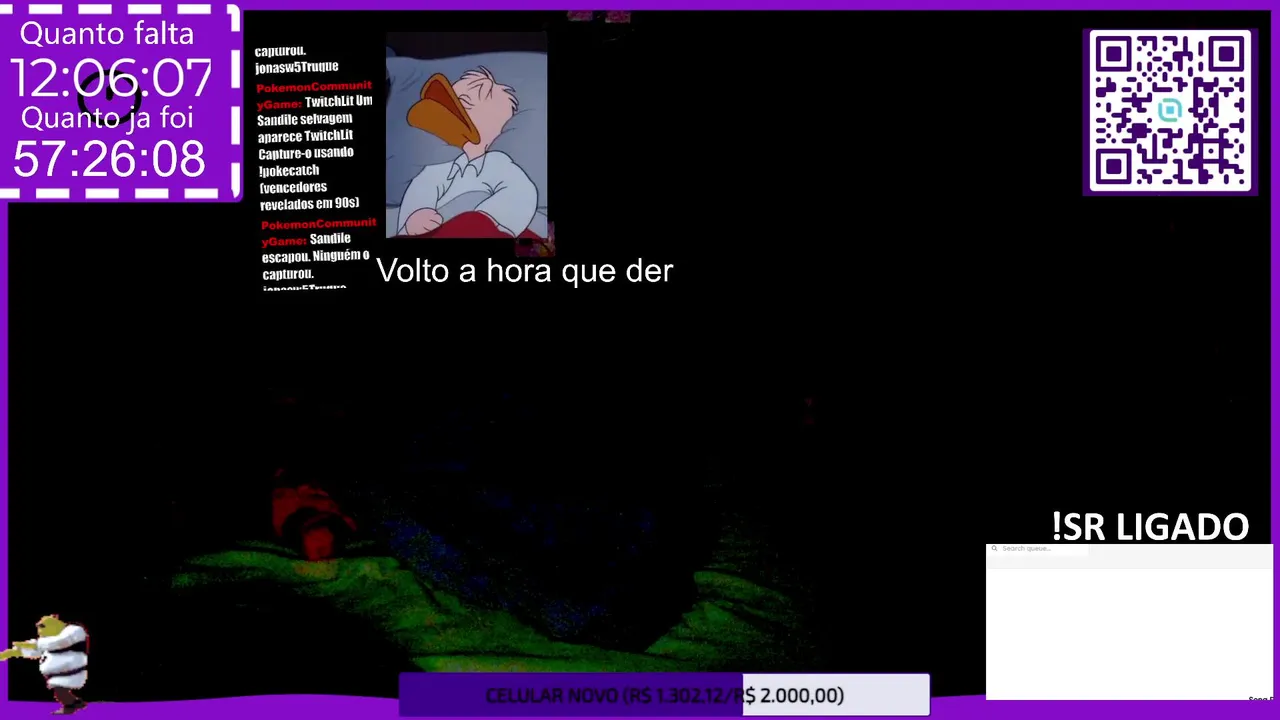Click the white song request queue panel
This screenshot has height=720, width=1280.
(x=1129, y=622)
